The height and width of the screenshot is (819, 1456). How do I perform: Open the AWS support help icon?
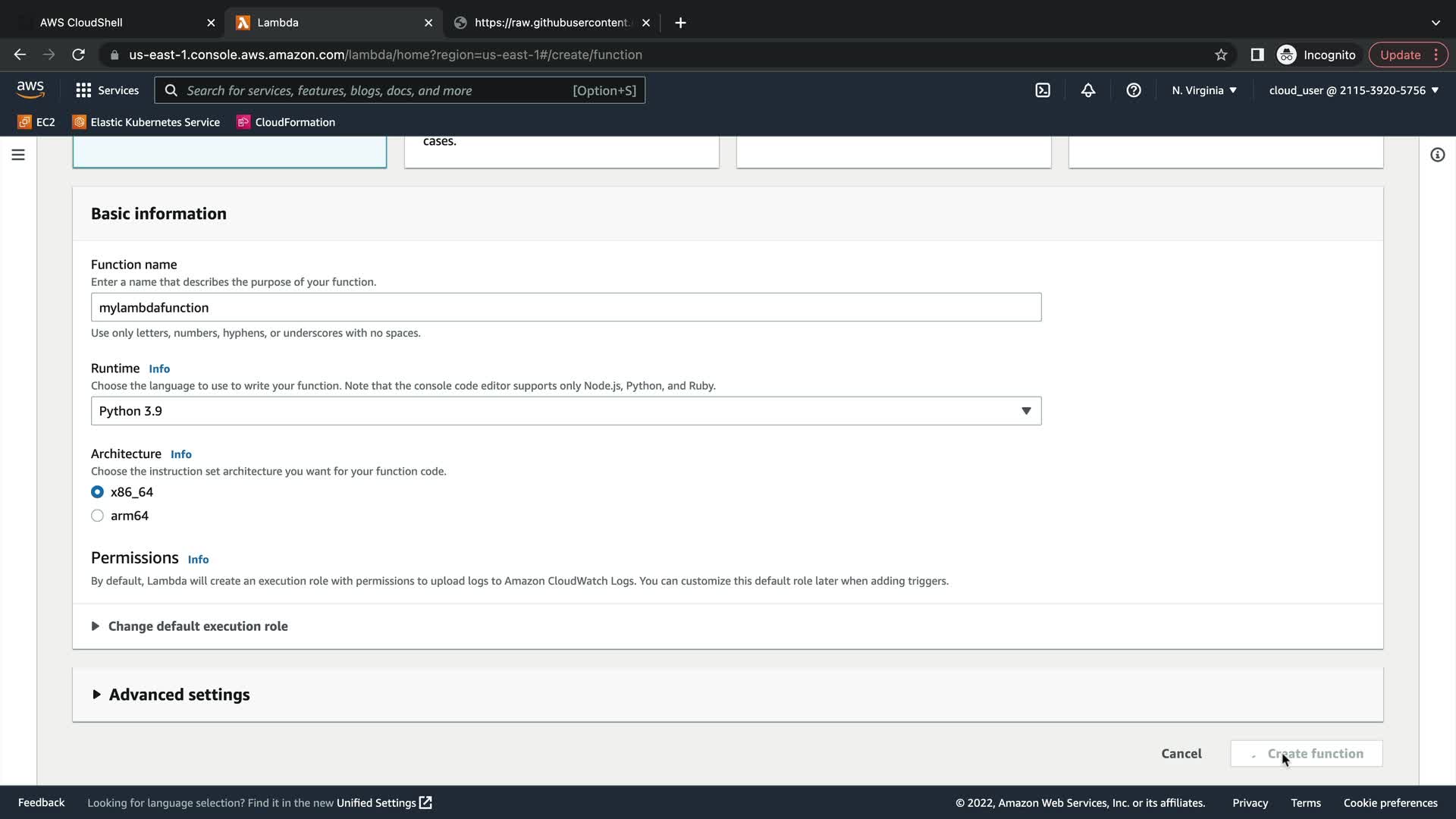pos(1134,90)
